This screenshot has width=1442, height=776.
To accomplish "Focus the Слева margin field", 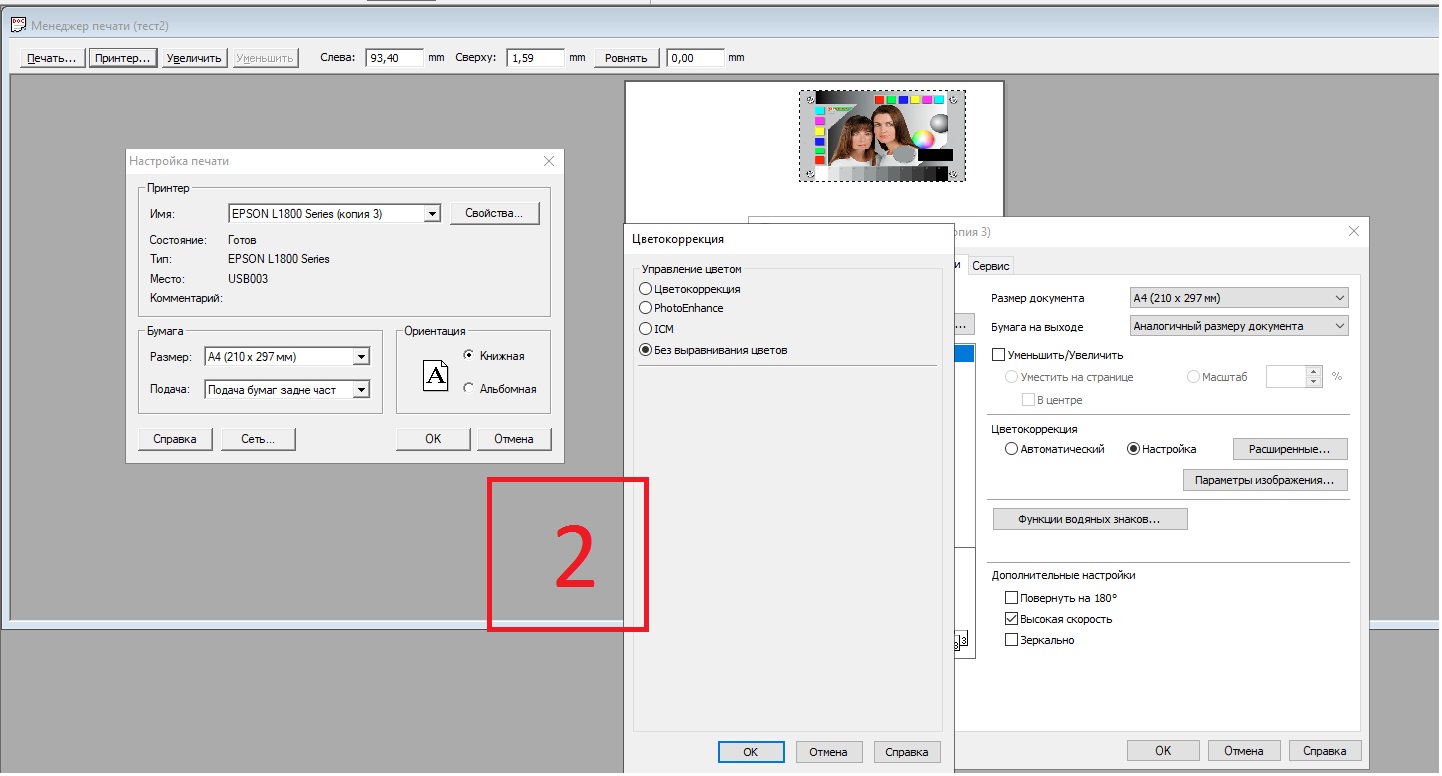I will point(394,58).
